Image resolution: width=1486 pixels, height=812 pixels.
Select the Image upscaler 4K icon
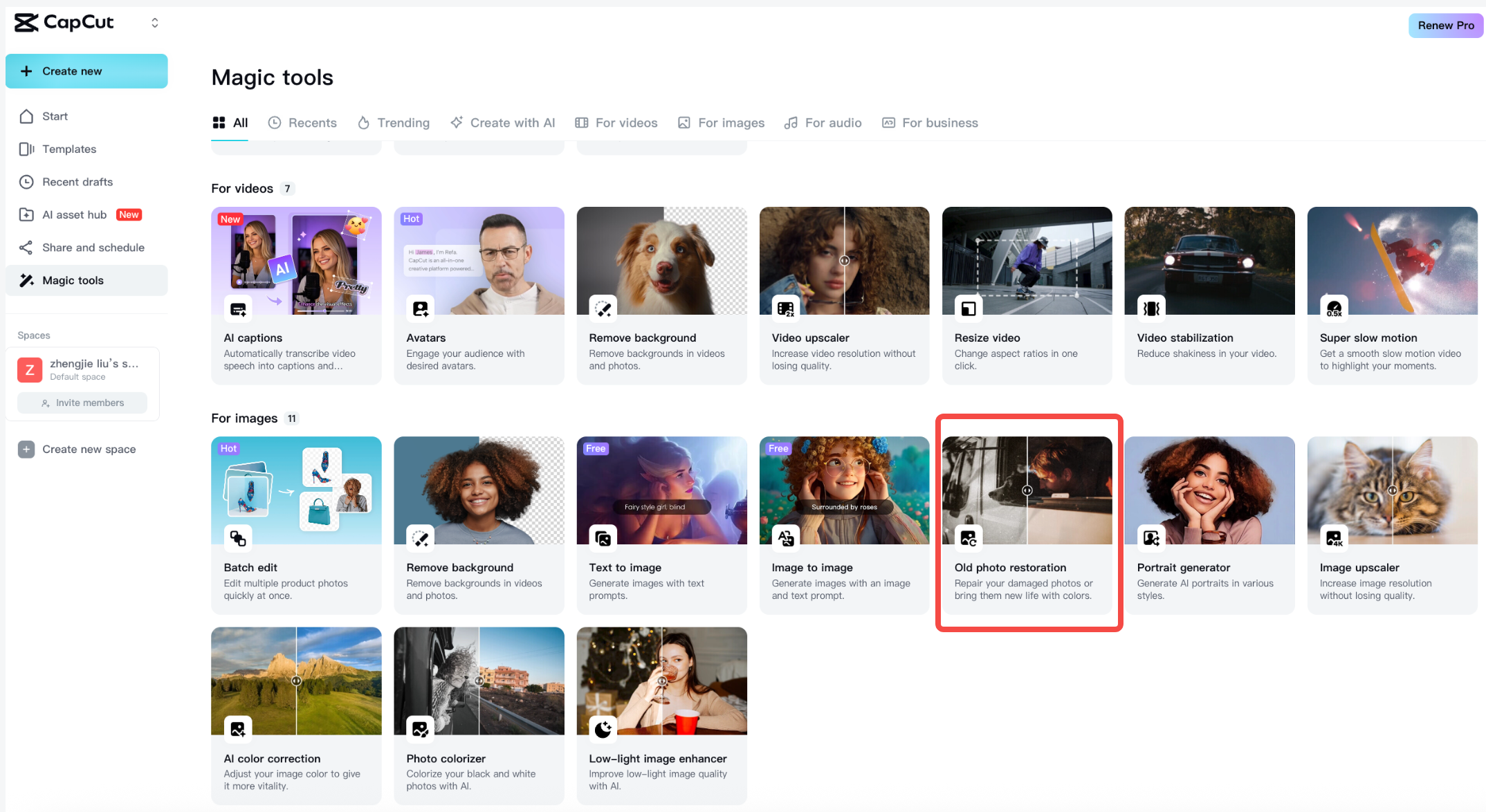[x=1334, y=539]
